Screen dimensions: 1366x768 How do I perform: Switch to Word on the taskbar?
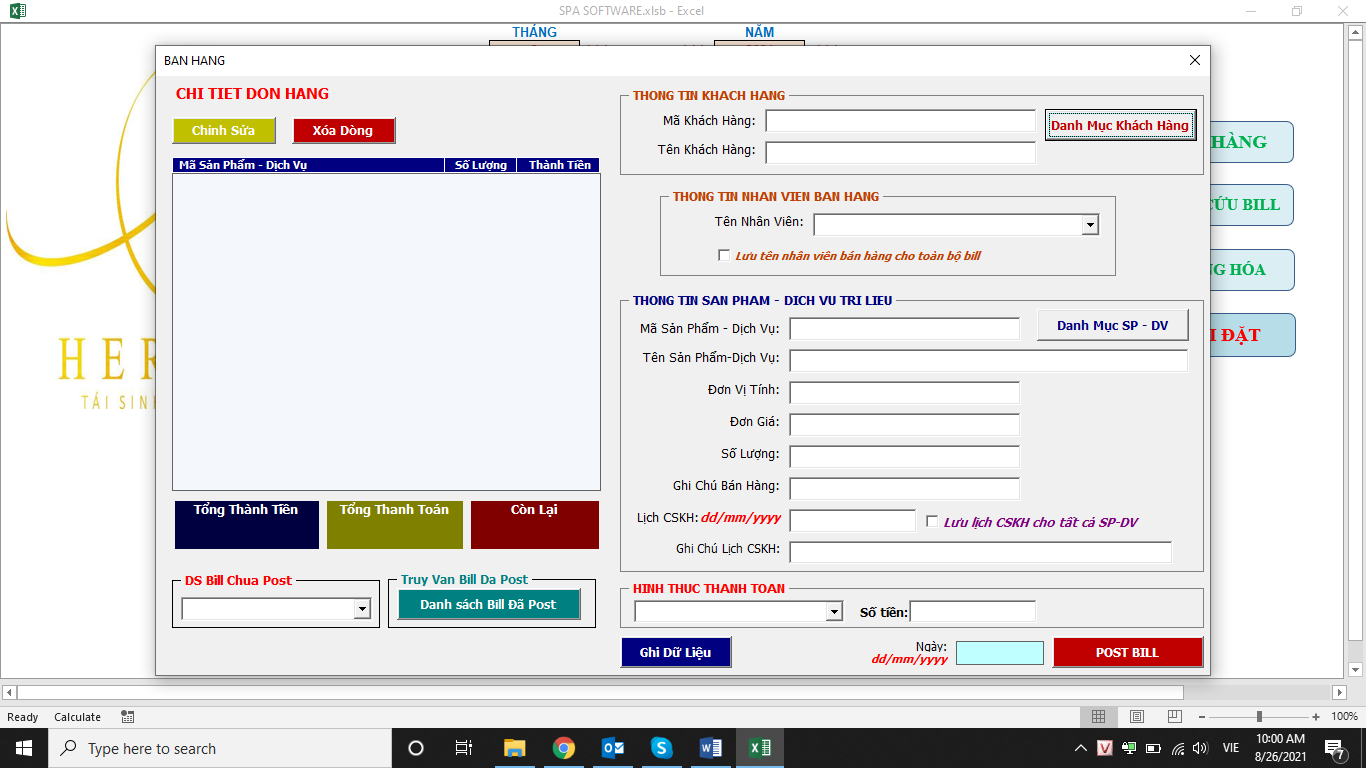[711, 748]
